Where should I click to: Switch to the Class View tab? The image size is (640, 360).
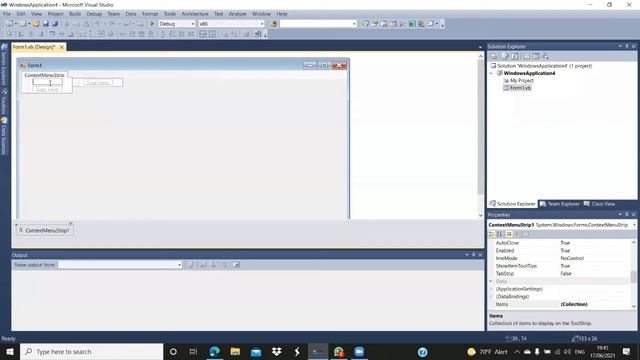pyautogui.click(x=599, y=204)
